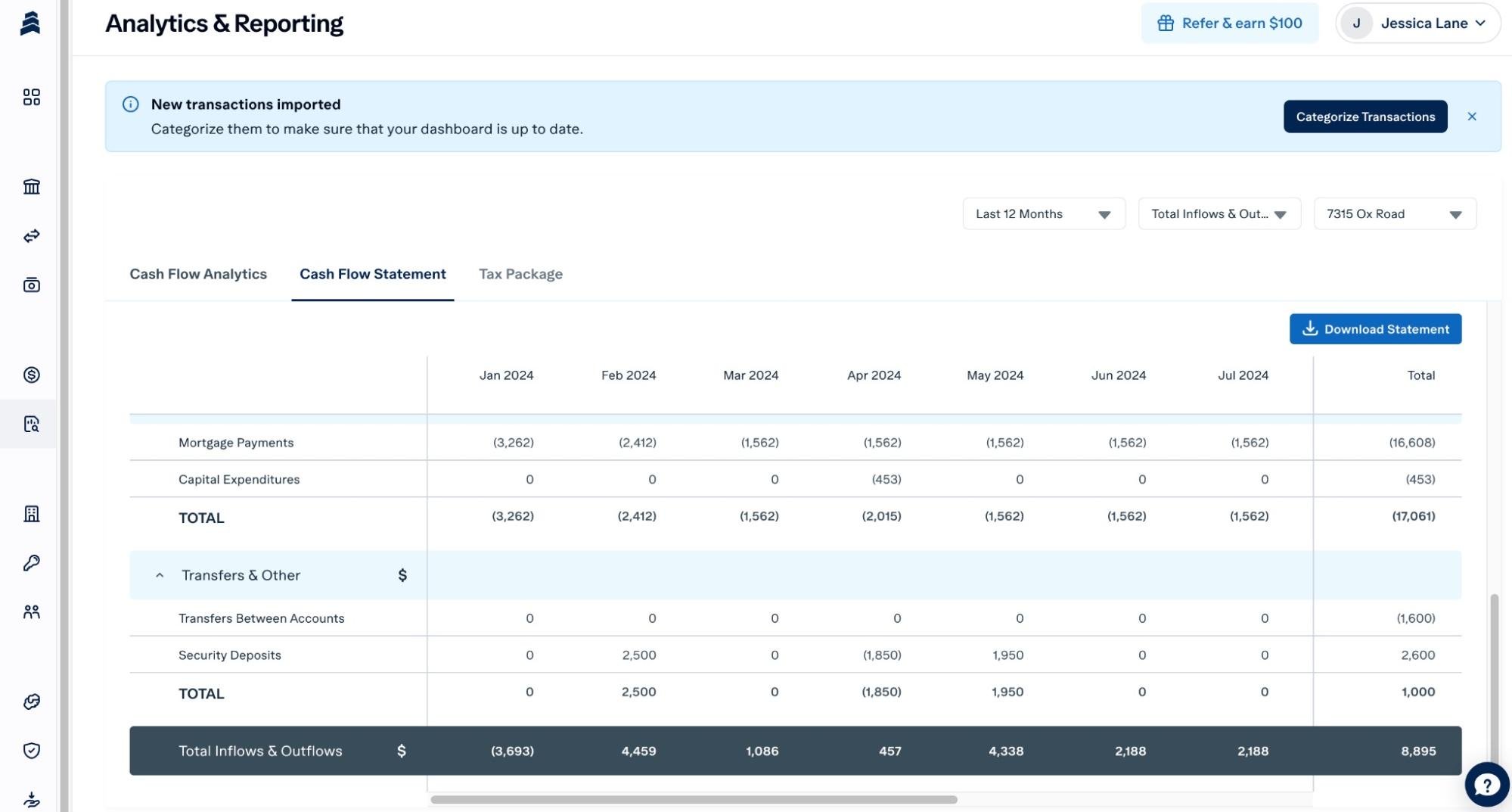The image size is (1512, 812).
Task: Click the Download Statement button
Action: [x=1375, y=328]
